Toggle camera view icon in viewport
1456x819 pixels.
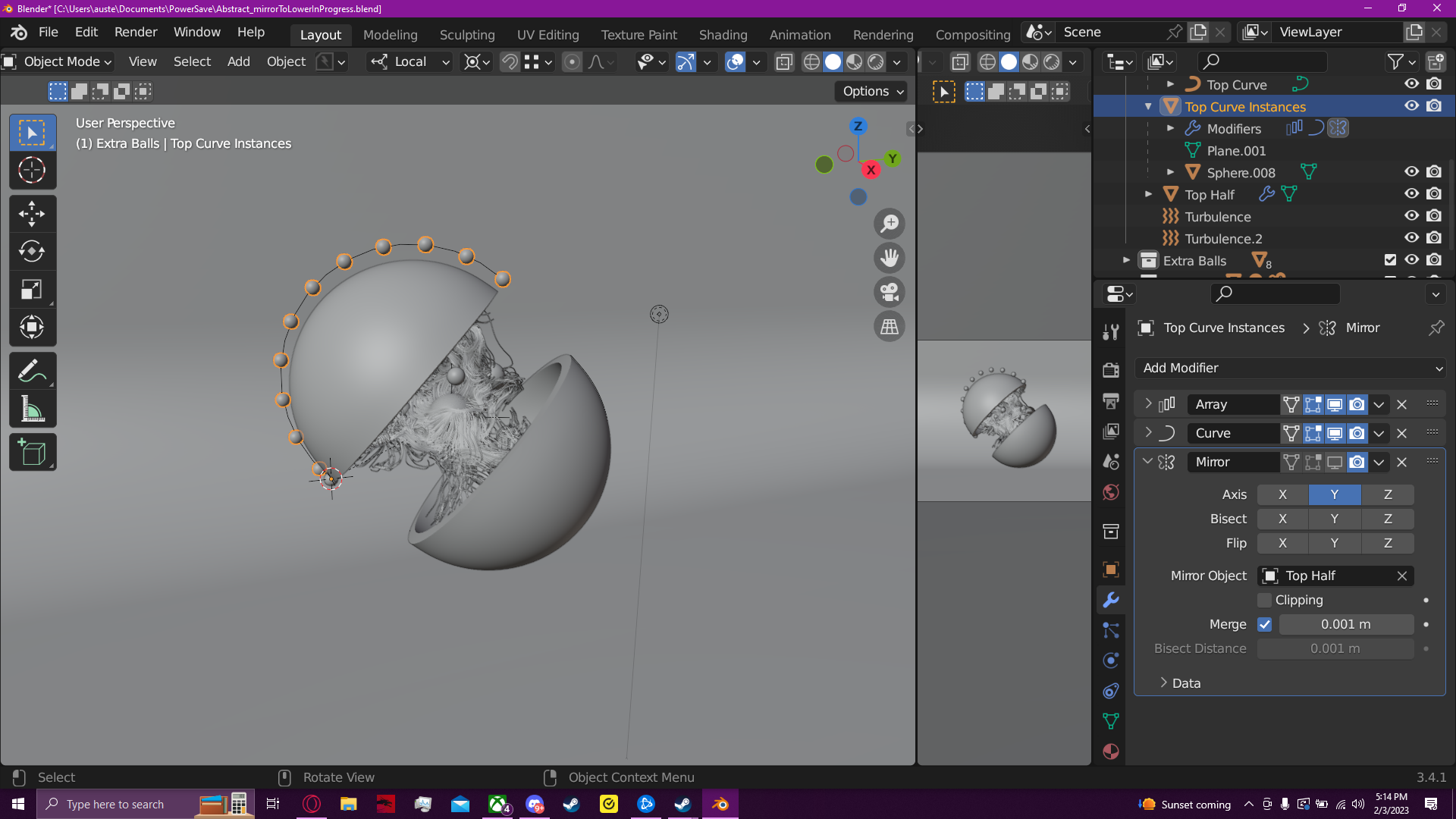coord(890,292)
